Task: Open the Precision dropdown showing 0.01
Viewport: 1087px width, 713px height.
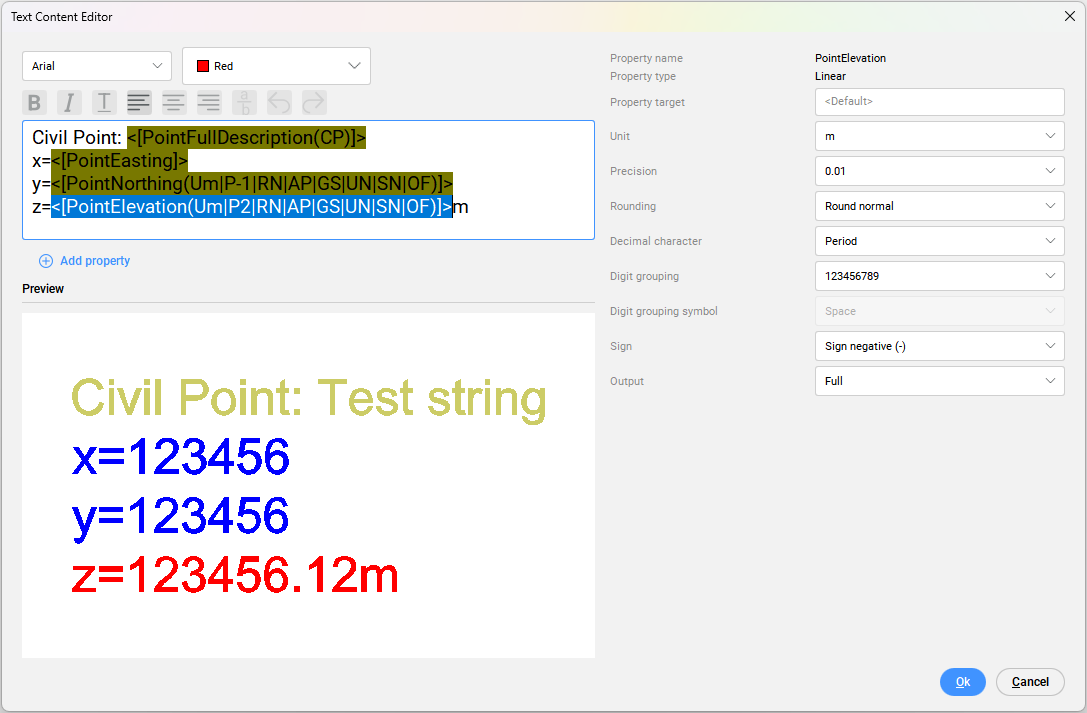Action: click(x=939, y=171)
